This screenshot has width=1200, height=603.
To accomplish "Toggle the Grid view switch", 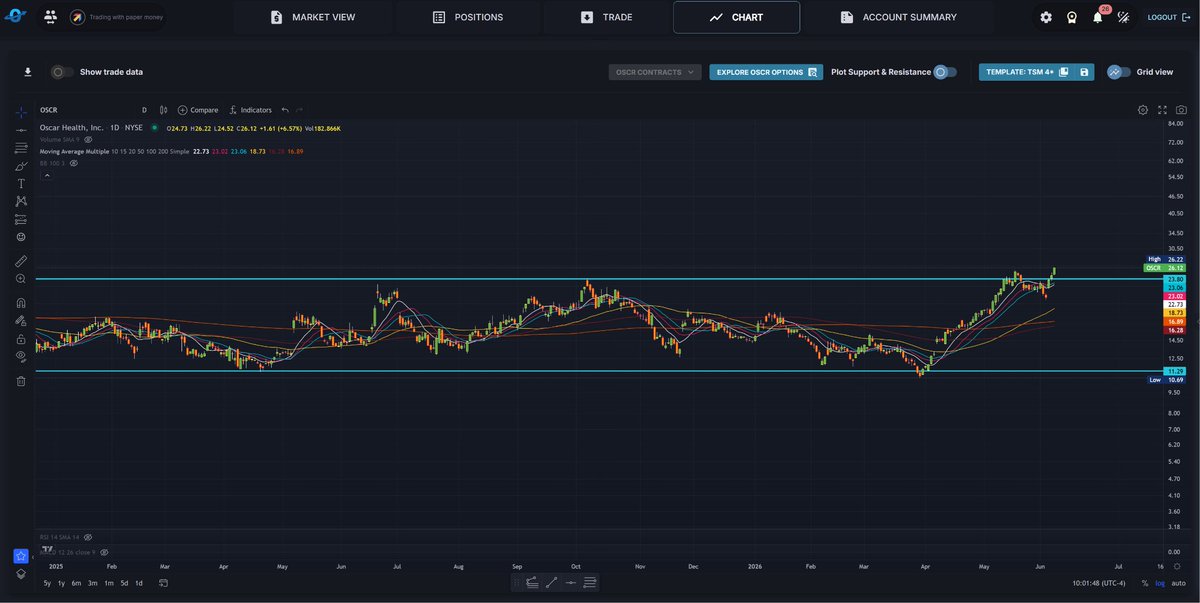I will tap(1119, 72).
